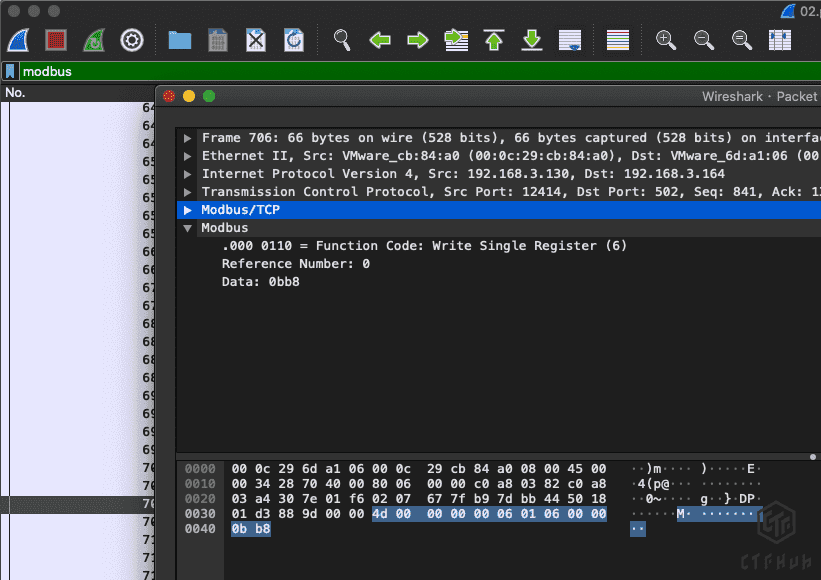The height and width of the screenshot is (580, 821).
Task: Save the capture file
Action: (x=218, y=40)
